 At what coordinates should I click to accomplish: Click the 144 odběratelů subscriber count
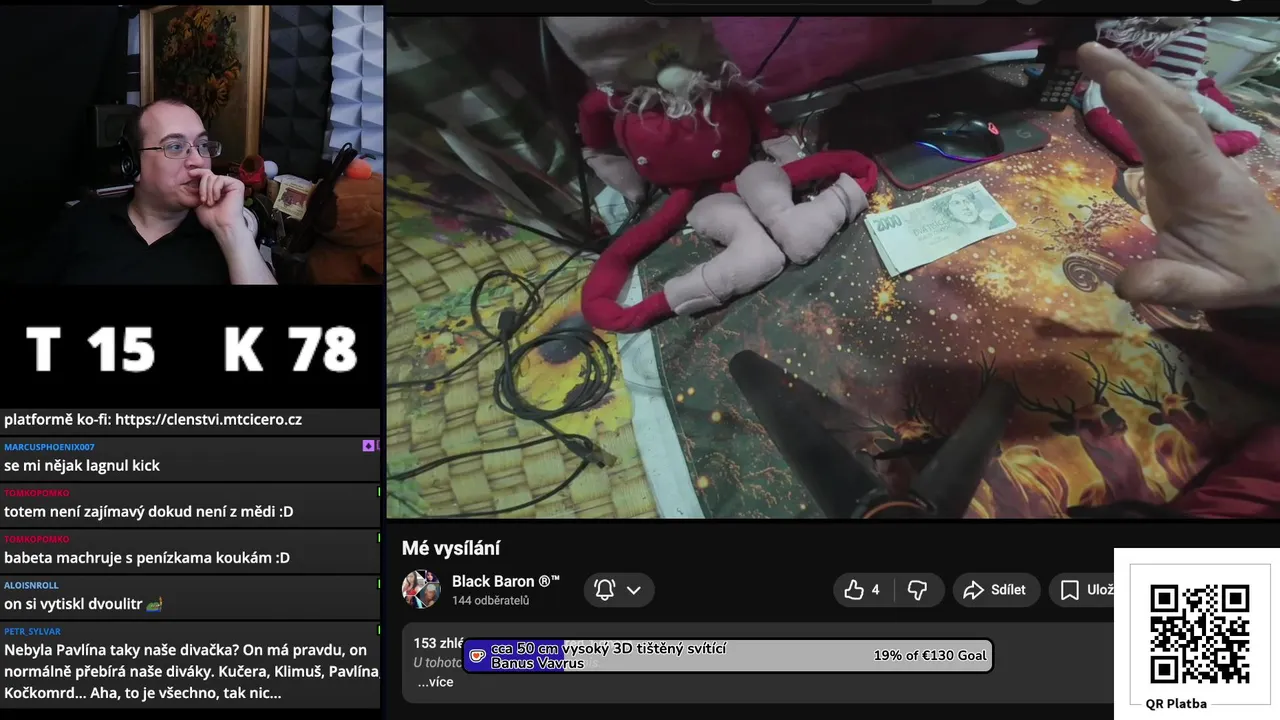[491, 601]
